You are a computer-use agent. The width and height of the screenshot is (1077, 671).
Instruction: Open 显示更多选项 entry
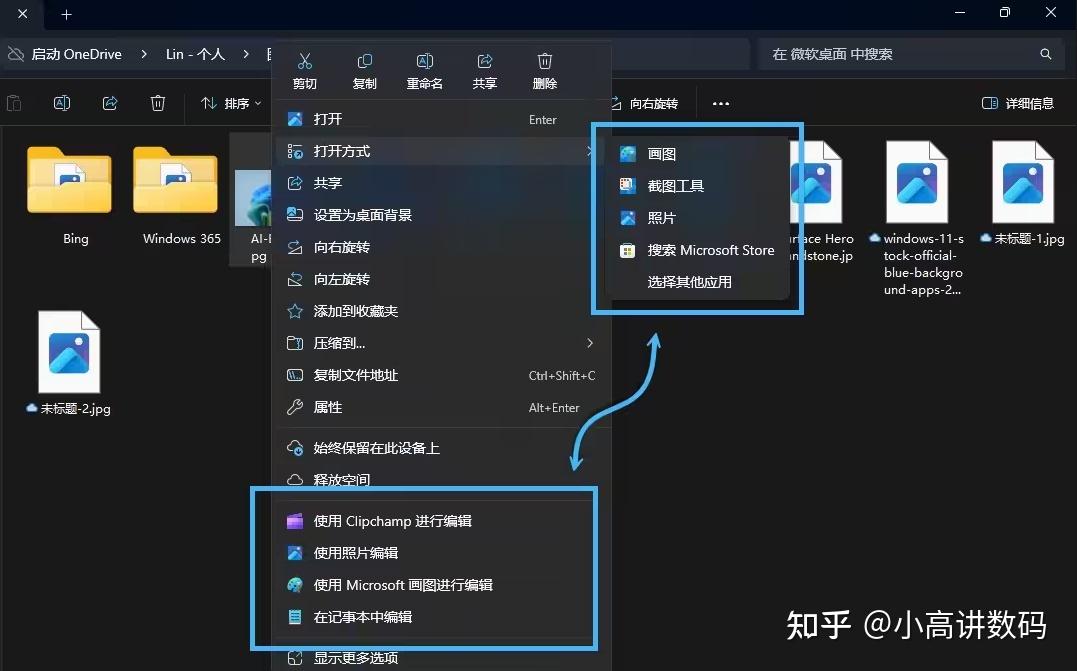pyautogui.click(x=441, y=657)
